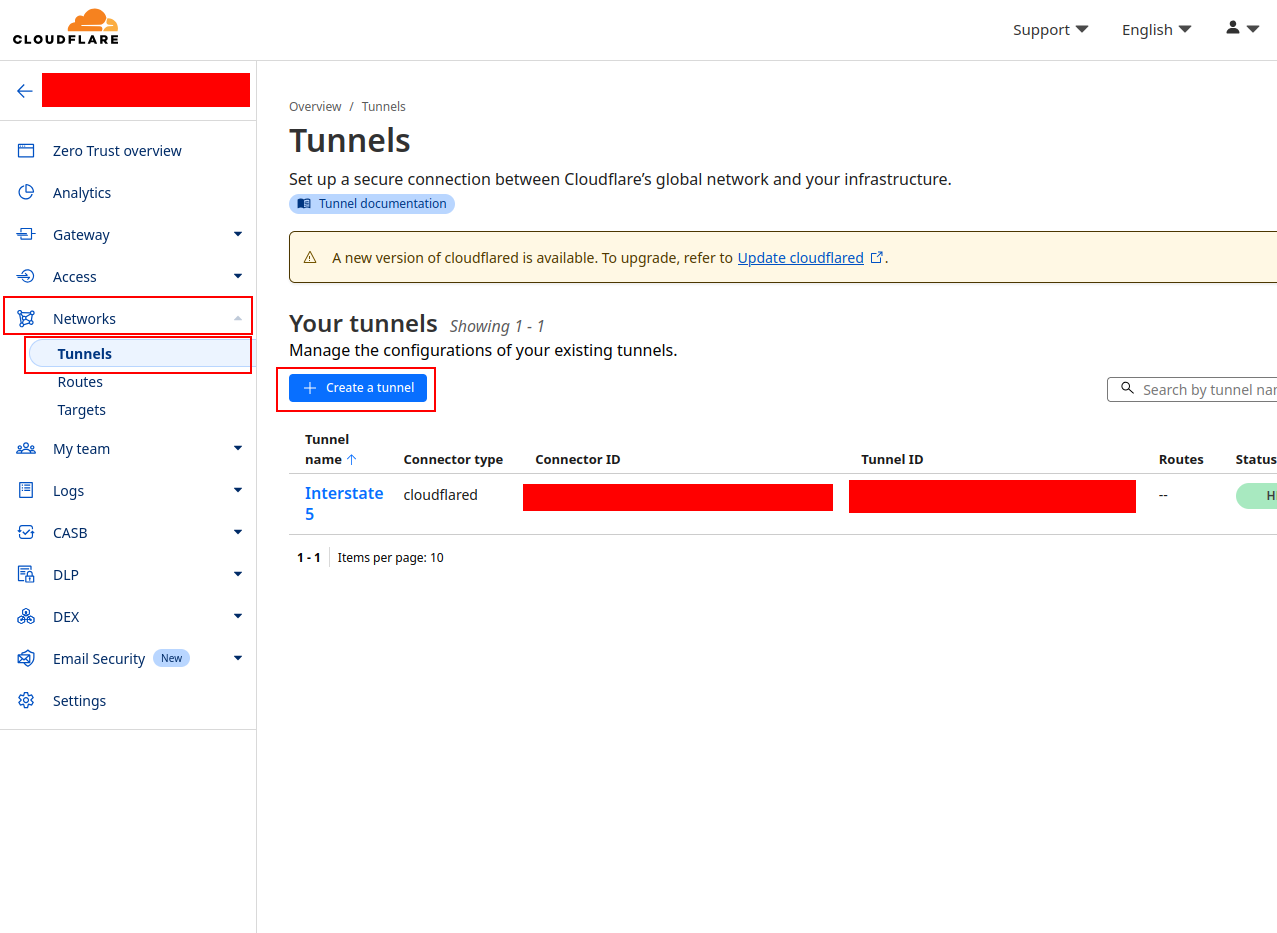1277x933 pixels.
Task: Click the Cloudflare logo
Action: [x=65, y=26]
